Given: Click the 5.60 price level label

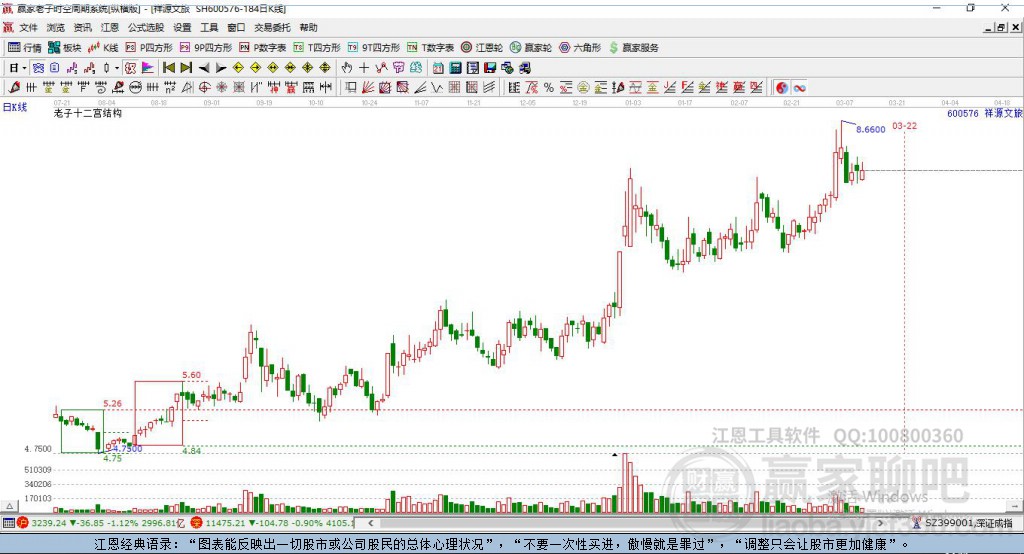Looking at the screenshot, I should [x=191, y=375].
